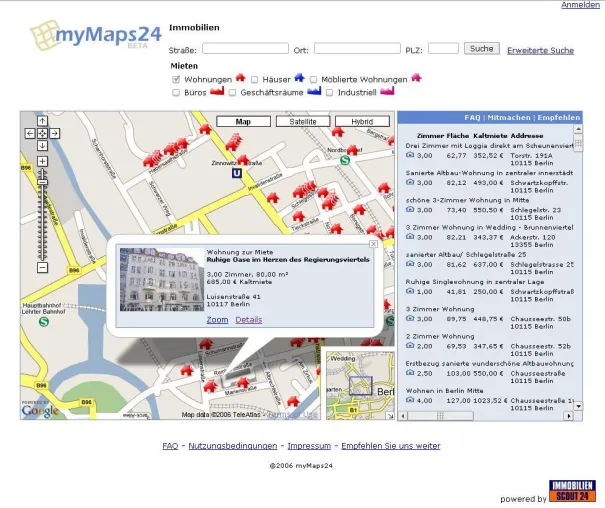The width and height of the screenshot is (605, 508).
Task: Open photo icon for Ackerstr. 120 listing
Action: point(410,236)
